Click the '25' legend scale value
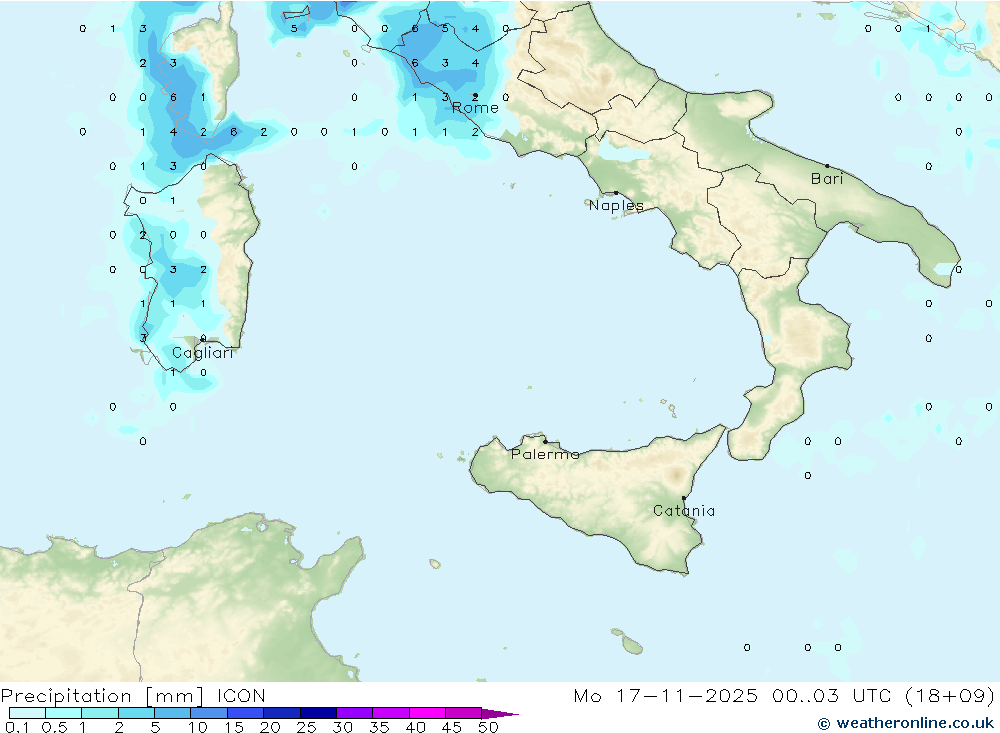Image resolution: width=1000 pixels, height=733 pixels. (x=307, y=727)
